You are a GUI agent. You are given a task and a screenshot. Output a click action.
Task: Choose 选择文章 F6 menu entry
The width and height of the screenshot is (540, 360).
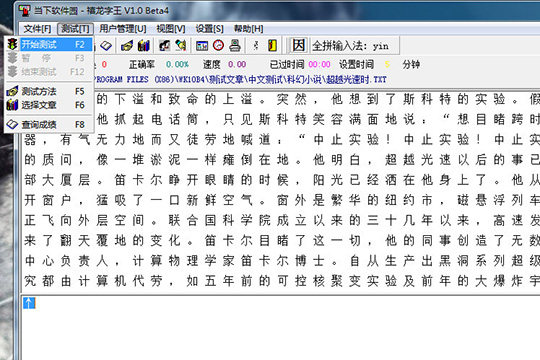[x=49, y=105]
